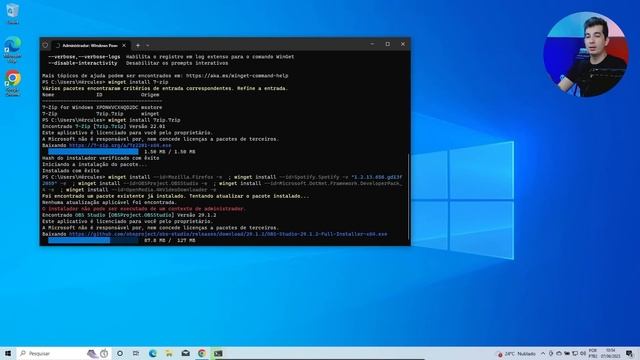Switch to Google Chrome on the taskbar
The width and height of the screenshot is (640, 360).
coord(202,353)
